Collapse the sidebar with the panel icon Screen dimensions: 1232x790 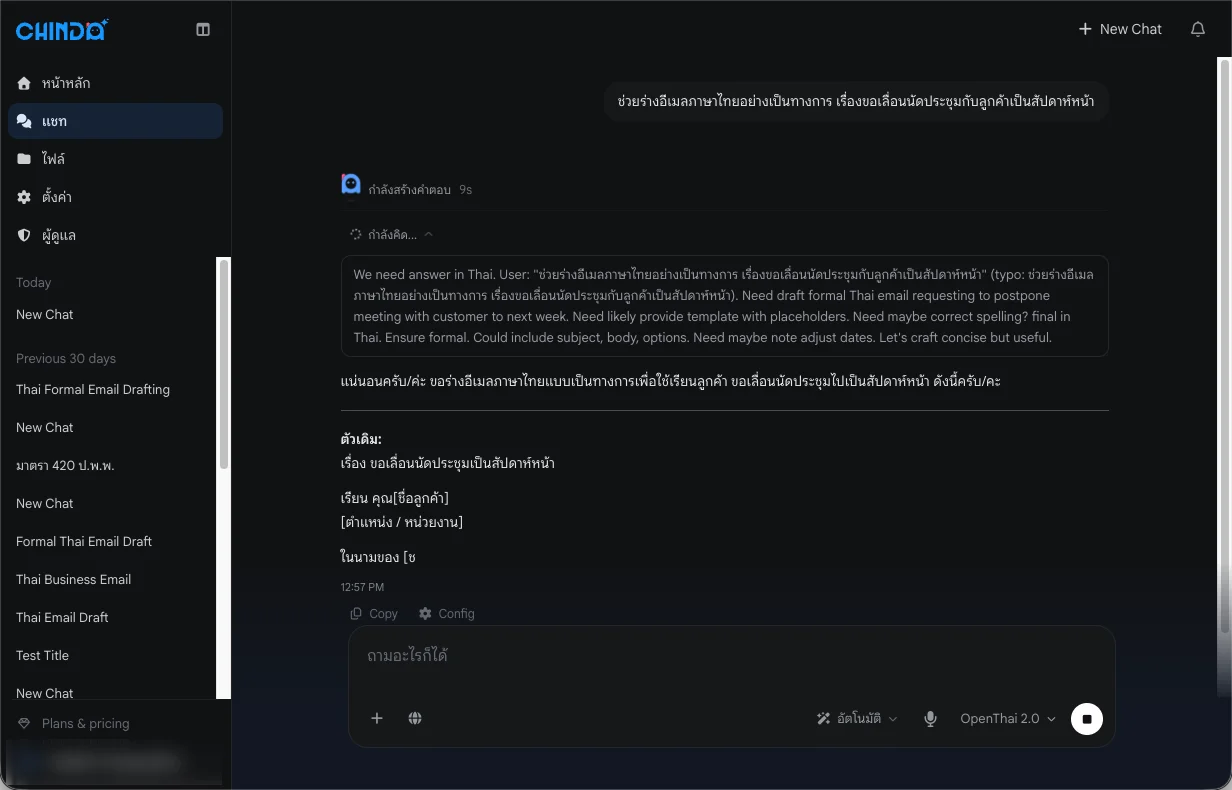[203, 30]
